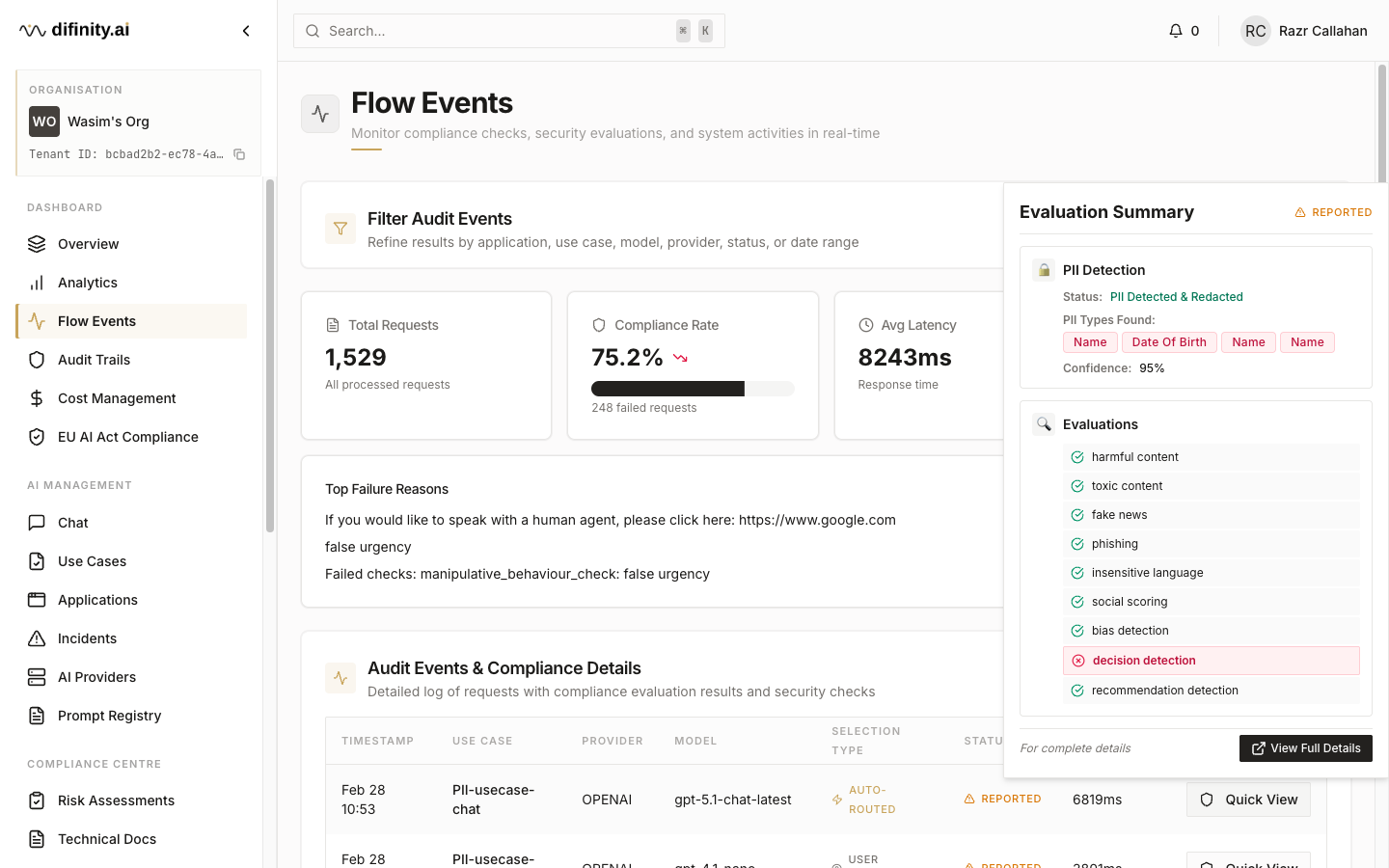Click the toxic content evaluation row
Screen dimensions: 1389x868
pos(1212,486)
